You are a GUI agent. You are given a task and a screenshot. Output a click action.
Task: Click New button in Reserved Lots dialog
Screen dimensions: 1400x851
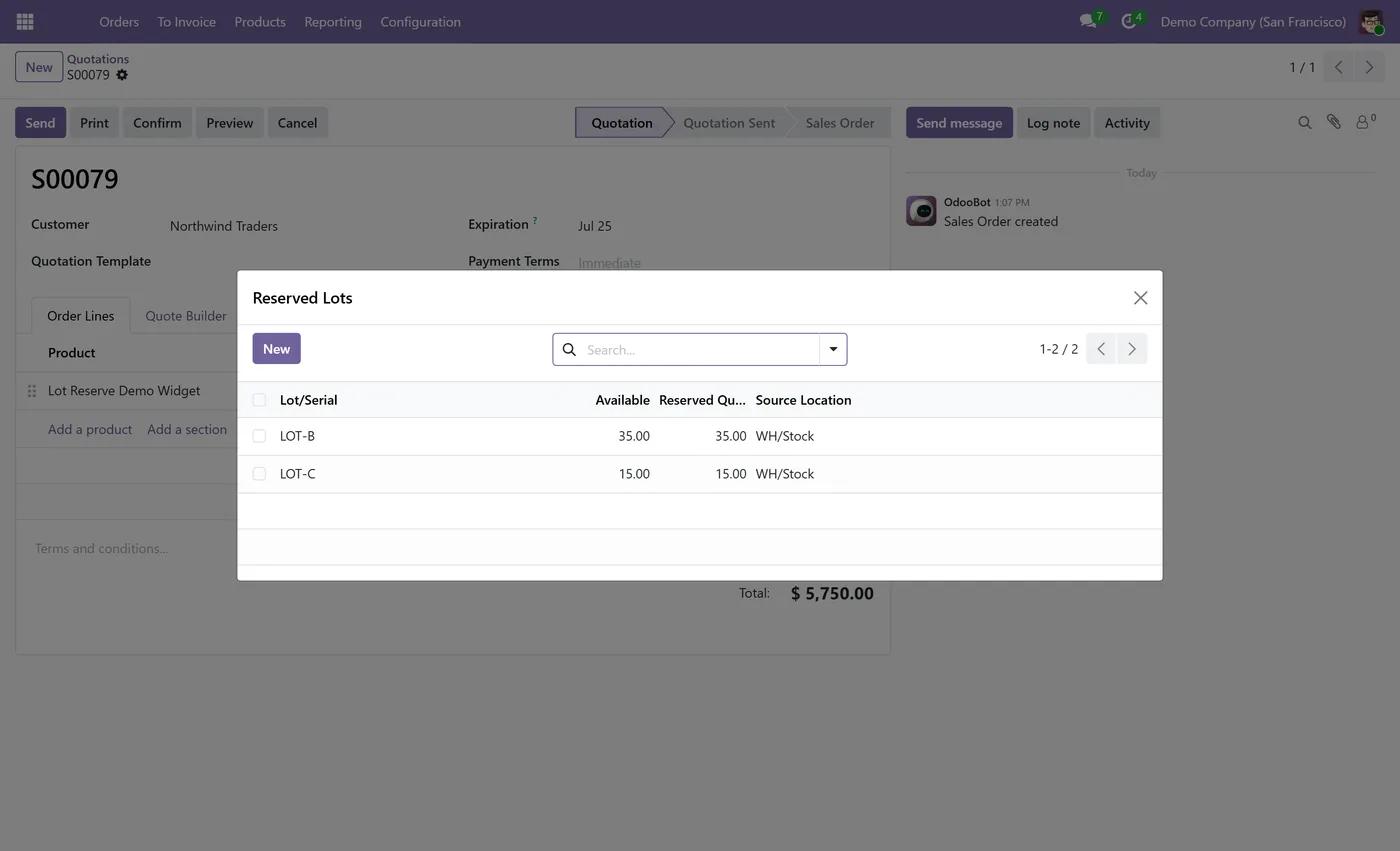coord(276,349)
